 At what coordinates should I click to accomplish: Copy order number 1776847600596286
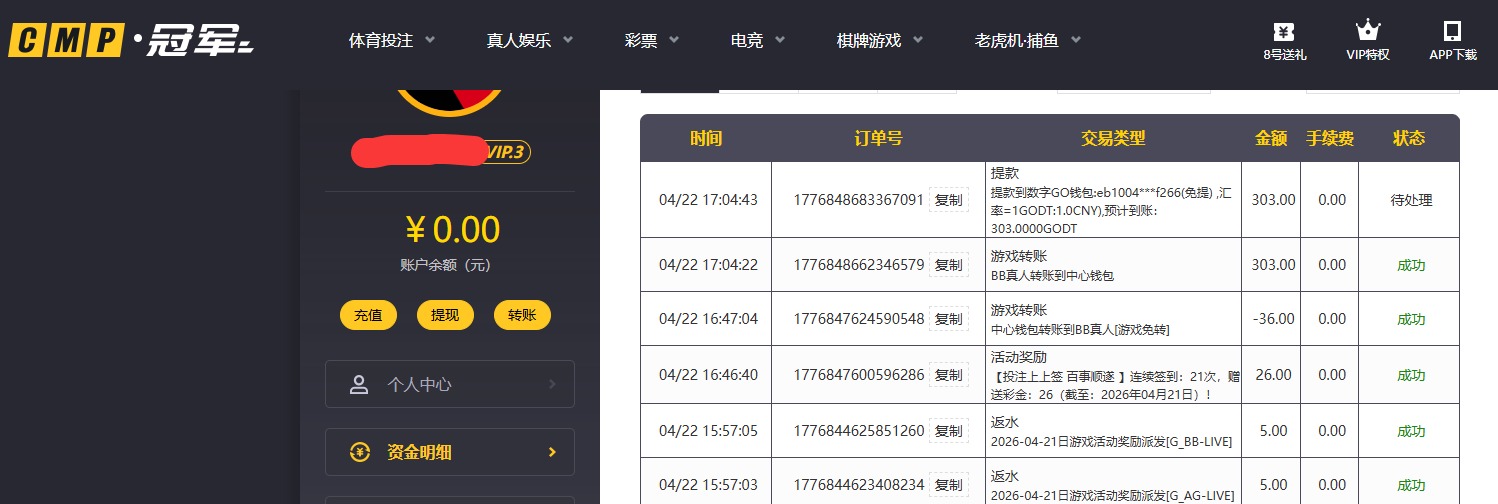(948, 375)
